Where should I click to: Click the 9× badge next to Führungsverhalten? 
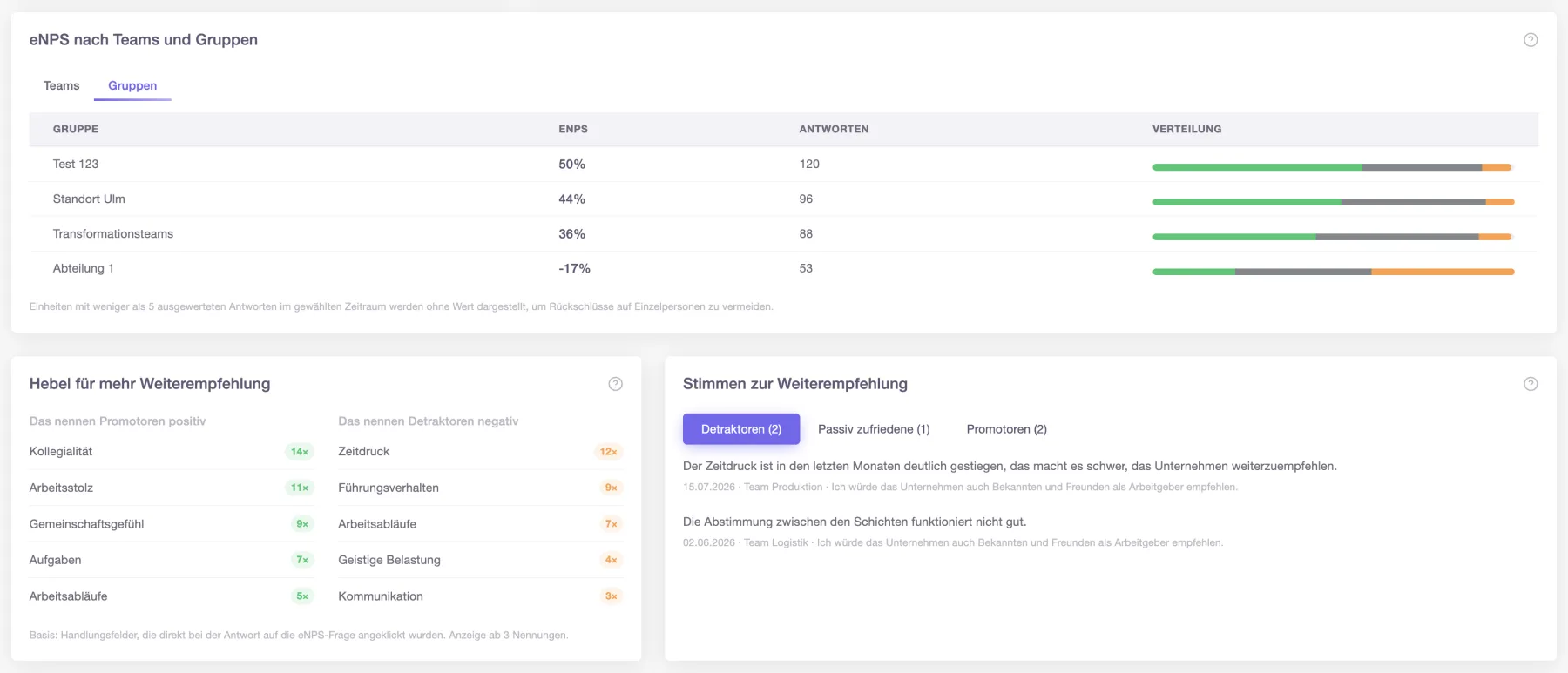(x=612, y=488)
